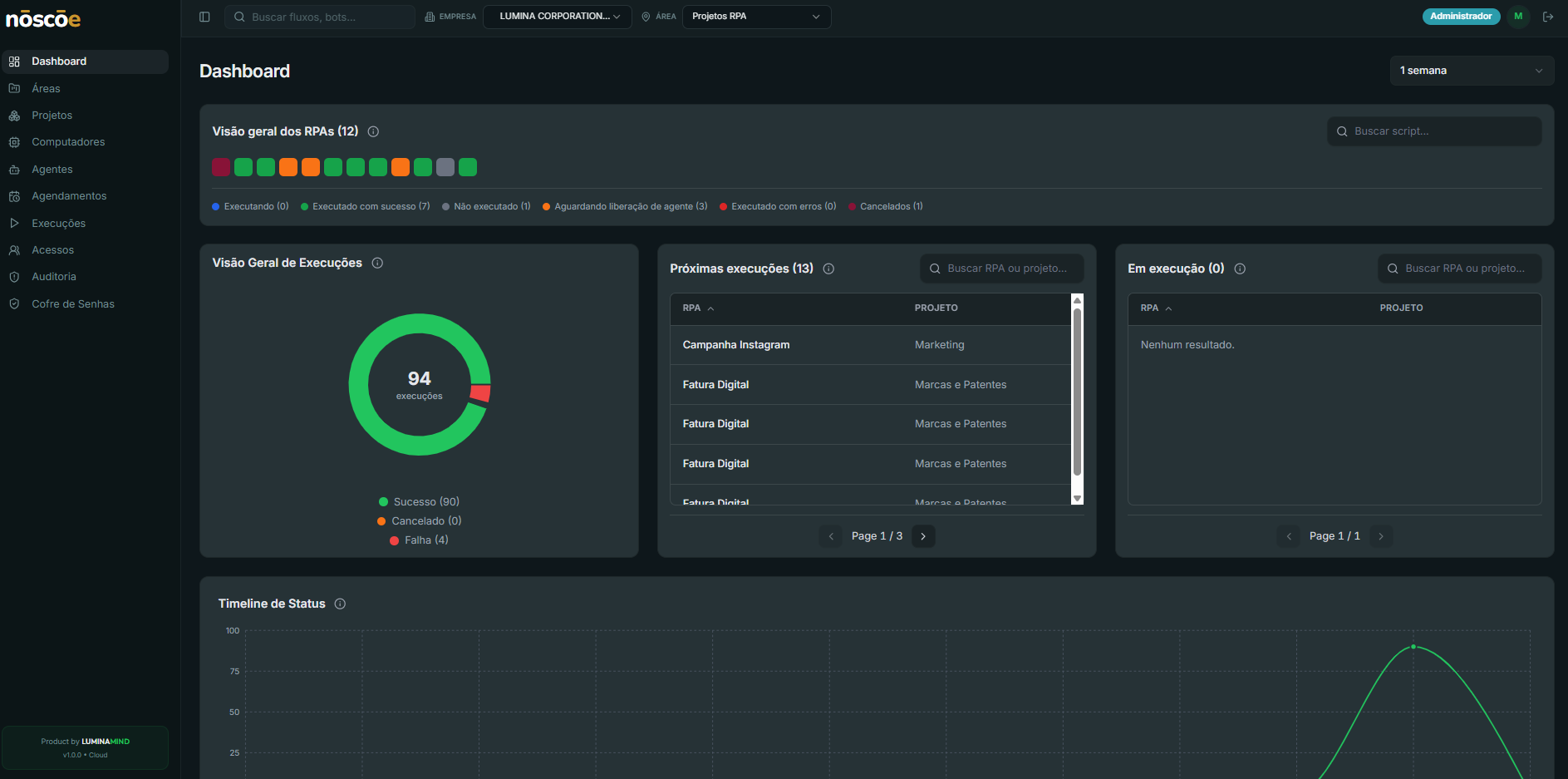Show info for Visão Geral de Execuções
This screenshot has width=1568, height=779.
pyautogui.click(x=377, y=263)
